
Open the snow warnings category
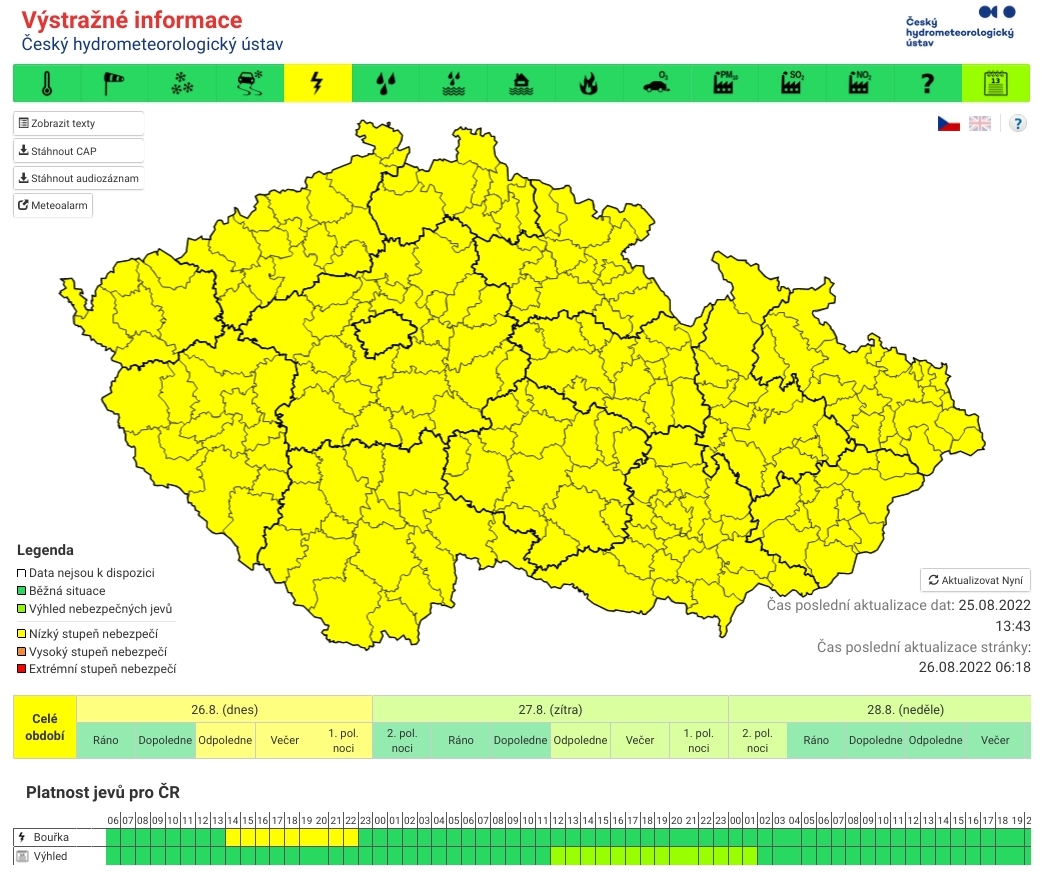(182, 83)
